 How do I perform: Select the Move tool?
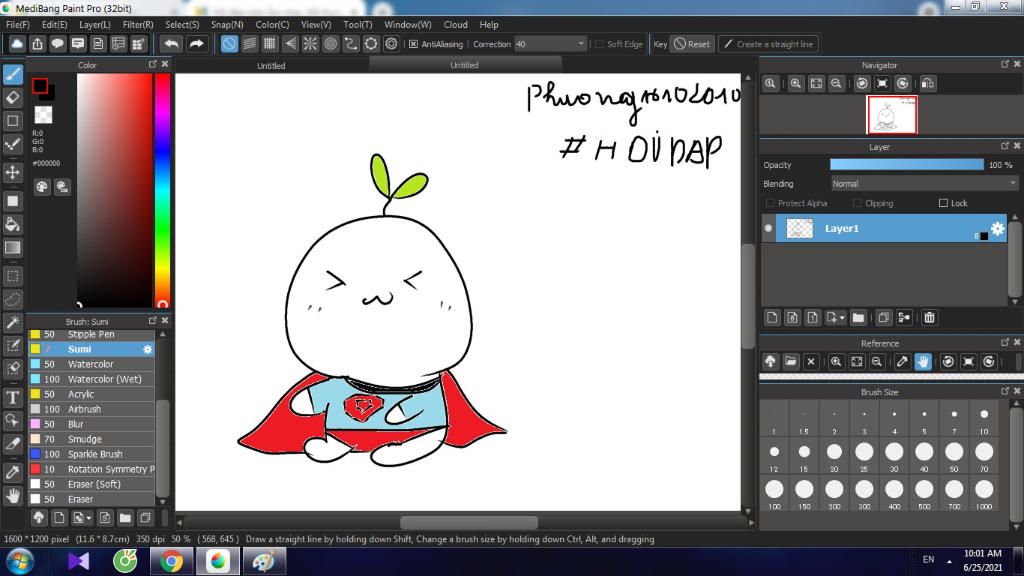12,172
